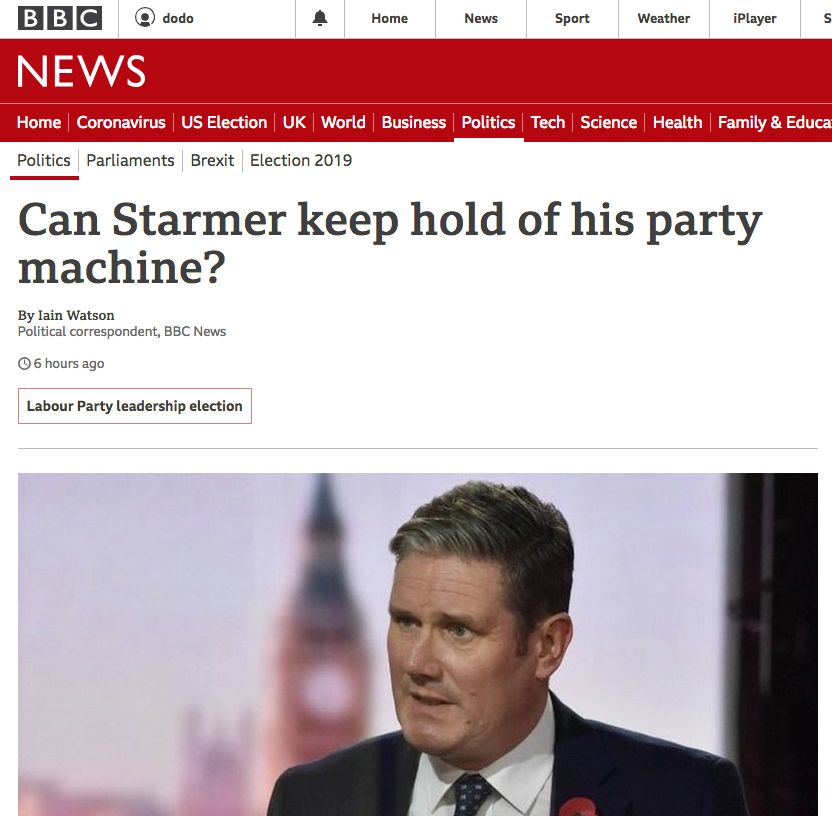832x816 pixels.
Task: Open iPlayer from the top bar
Action: point(755,19)
